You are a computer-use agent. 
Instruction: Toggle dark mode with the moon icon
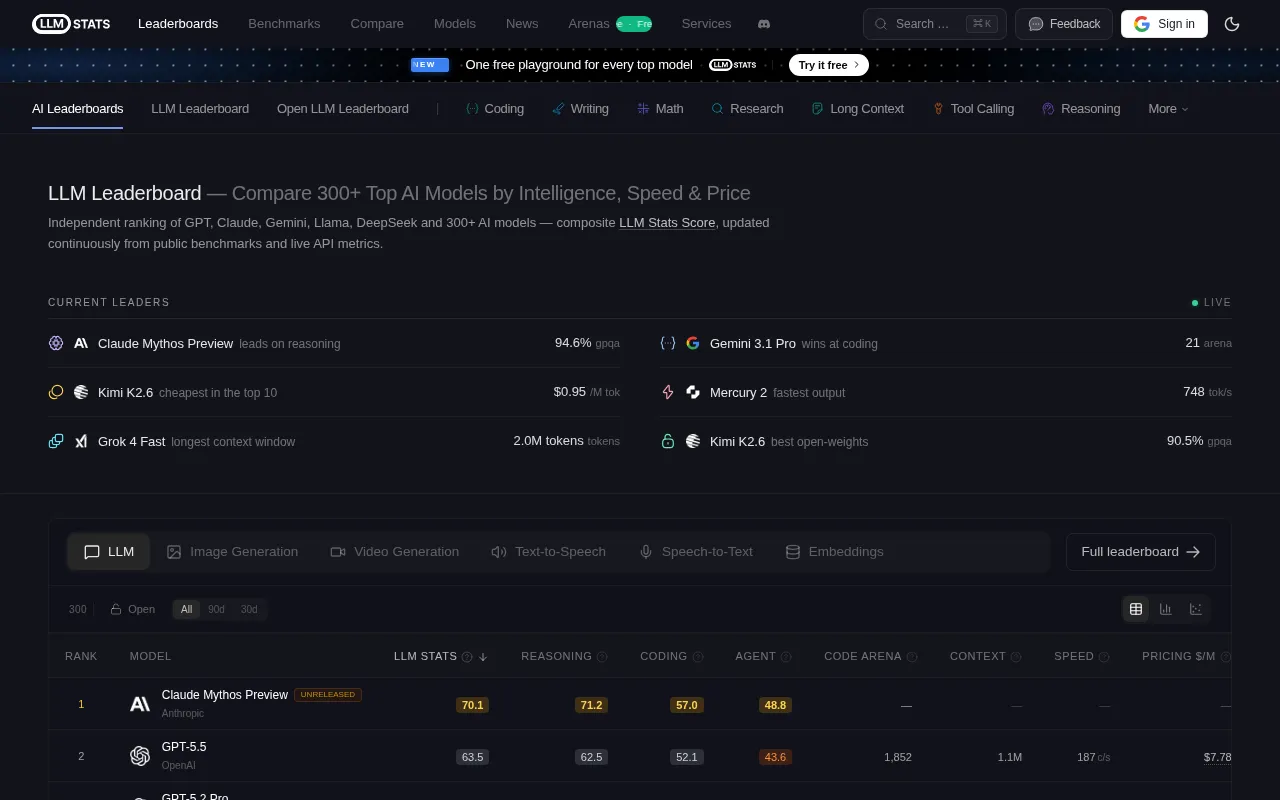tap(1232, 24)
